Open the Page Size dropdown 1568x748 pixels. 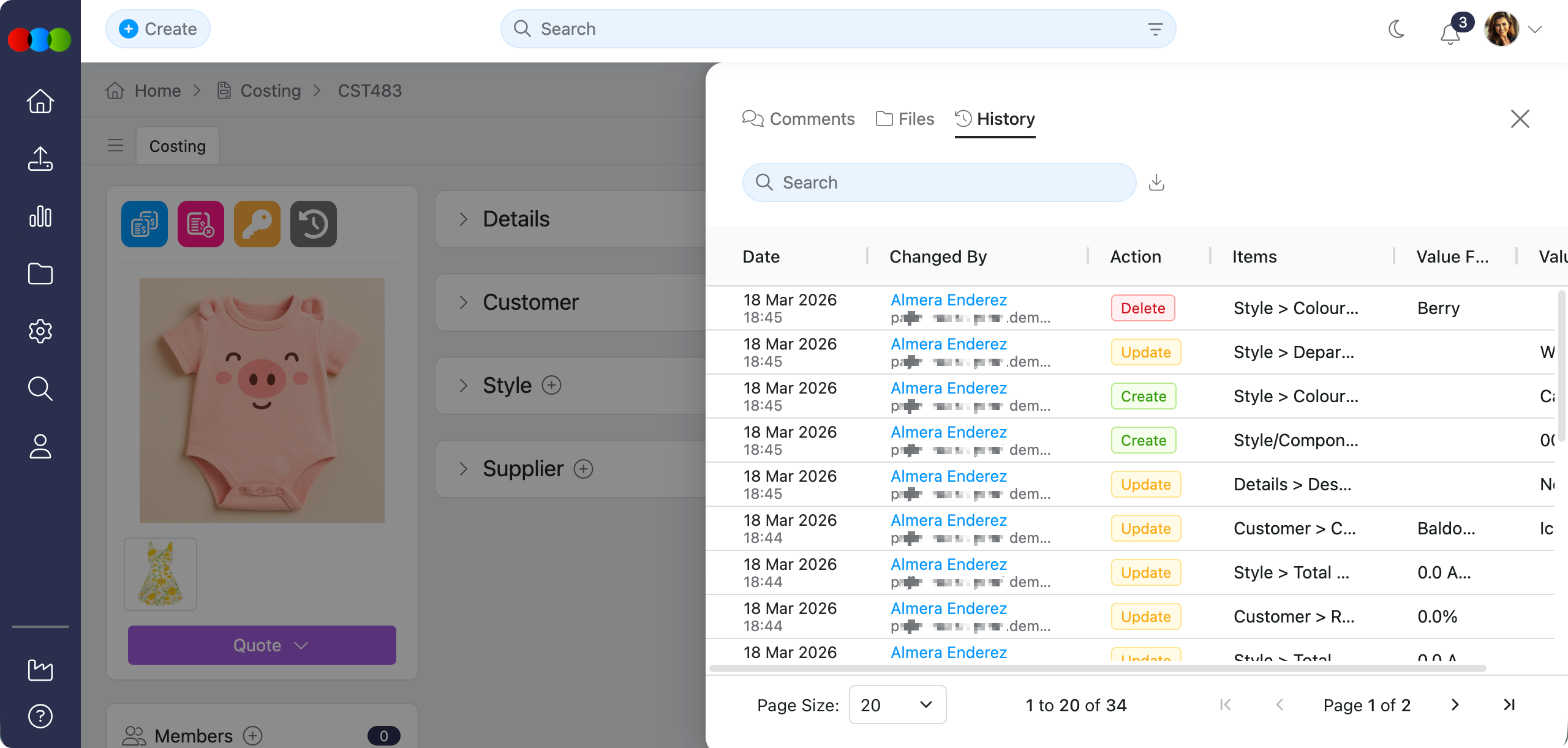point(897,705)
